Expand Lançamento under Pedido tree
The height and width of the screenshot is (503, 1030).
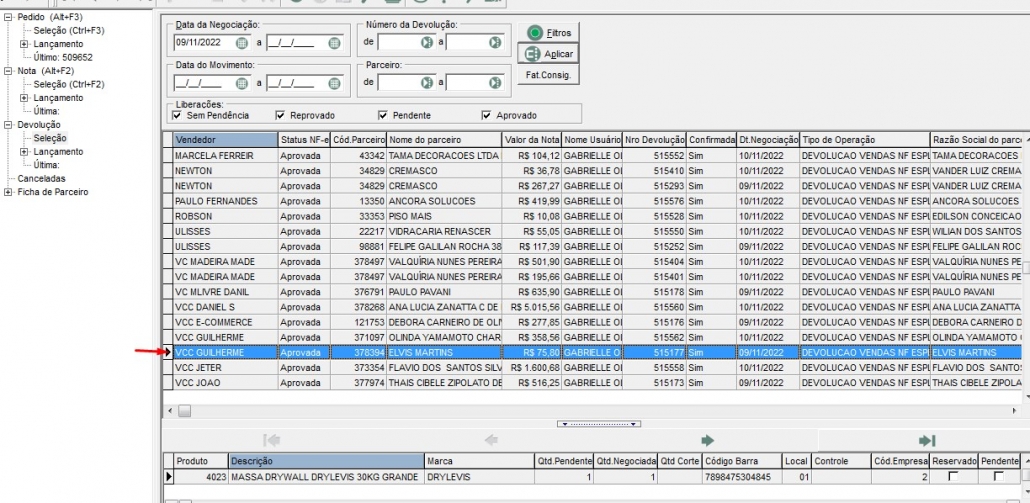[24, 45]
